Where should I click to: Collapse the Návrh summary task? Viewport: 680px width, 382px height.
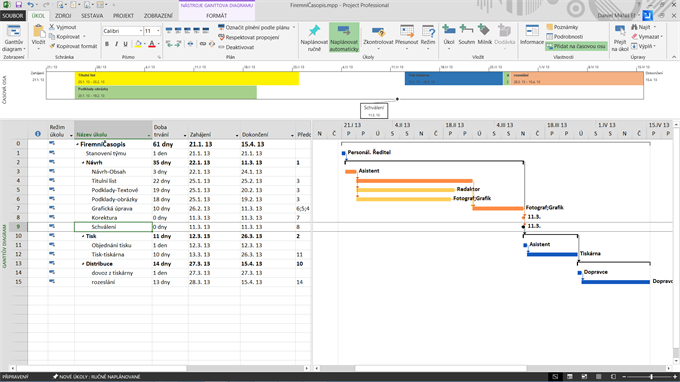click(83, 163)
